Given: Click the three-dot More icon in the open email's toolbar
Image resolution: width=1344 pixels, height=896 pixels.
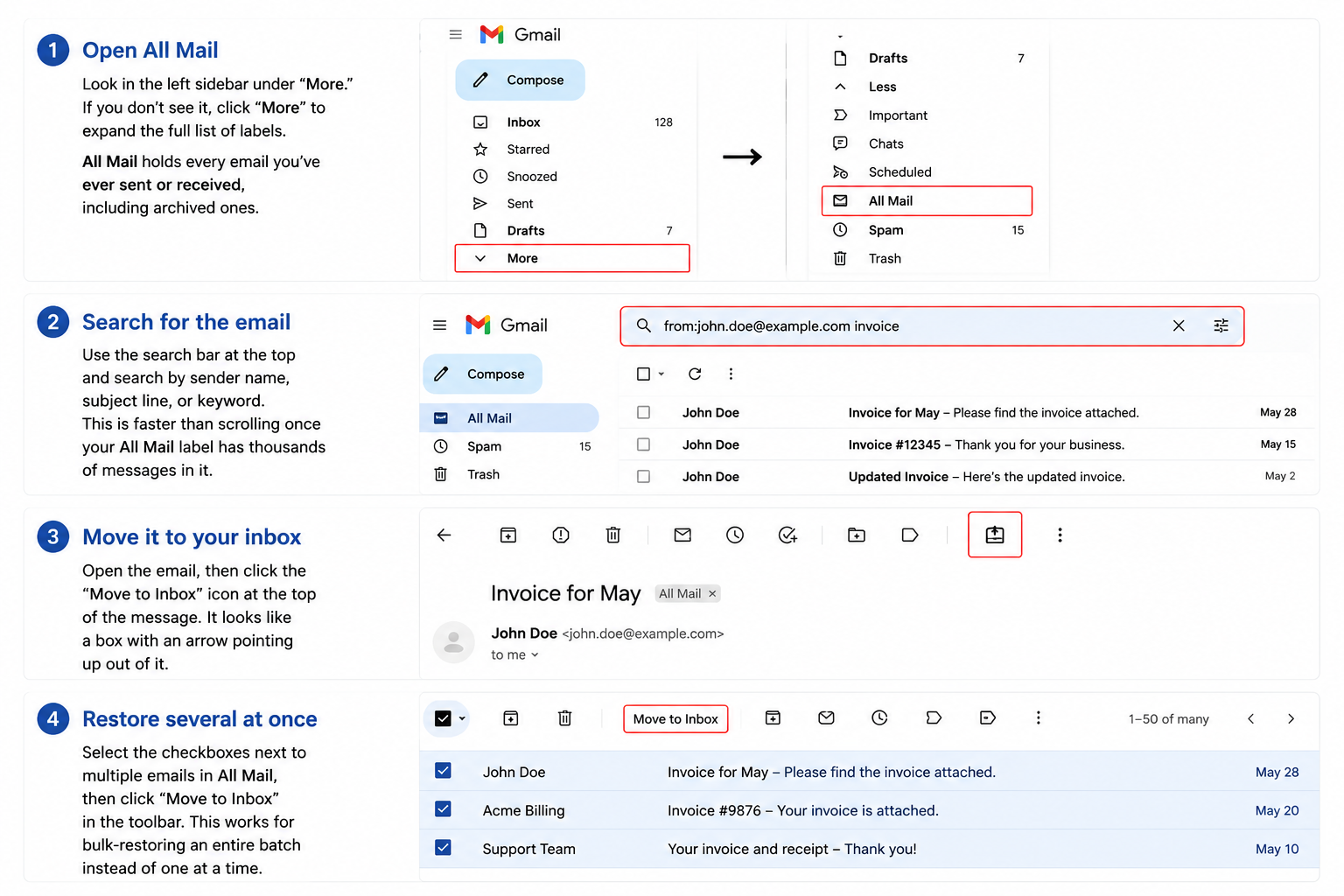Looking at the screenshot, I should click(1060, 535).
